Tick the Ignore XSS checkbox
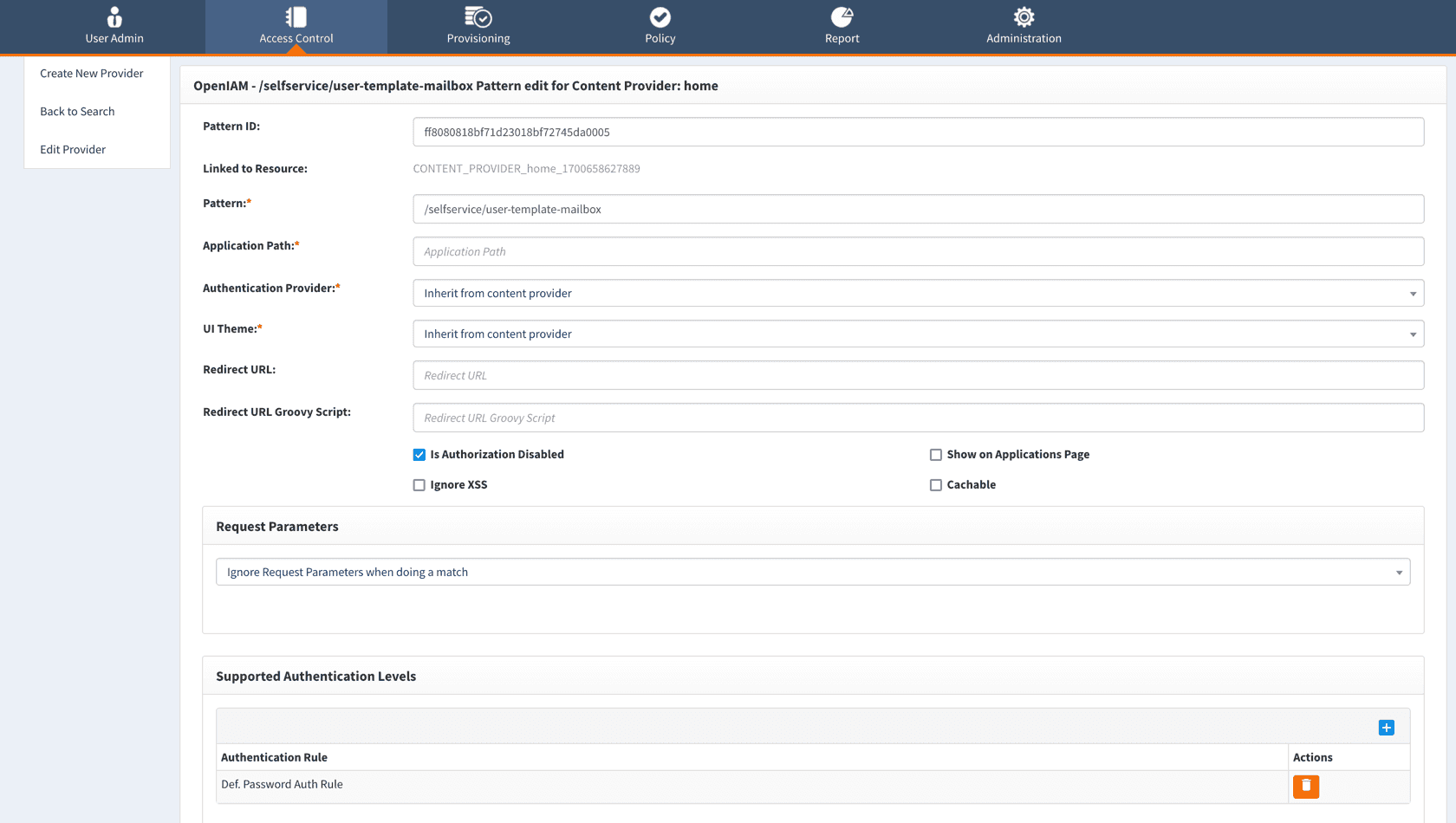 pos(419,485)
